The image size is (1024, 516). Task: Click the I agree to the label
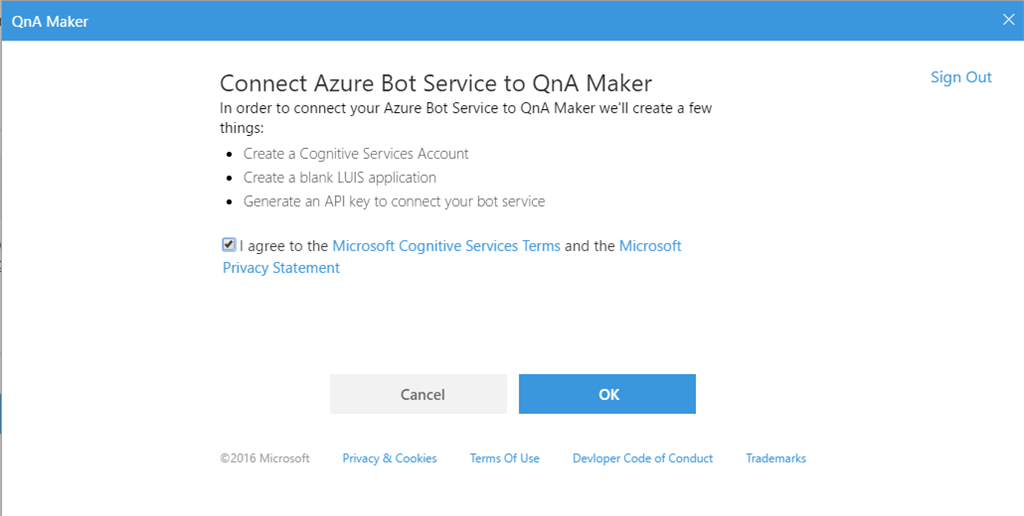coord(284,246)
